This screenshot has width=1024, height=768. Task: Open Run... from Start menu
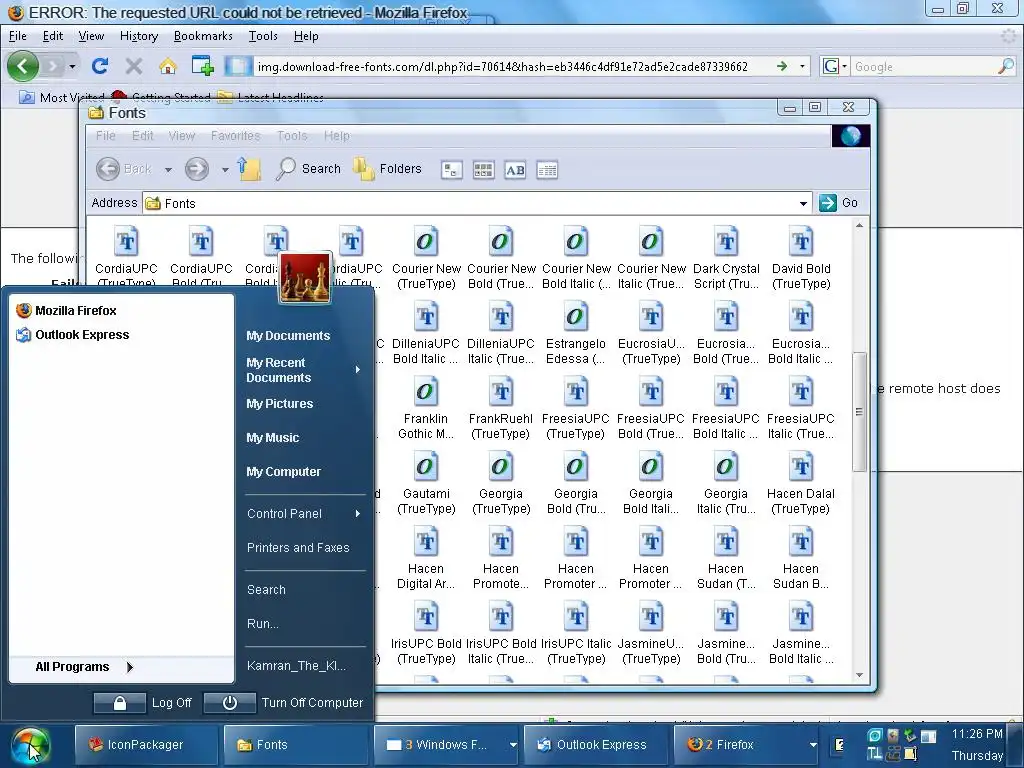pyautogui.click(x=263, y=624)
